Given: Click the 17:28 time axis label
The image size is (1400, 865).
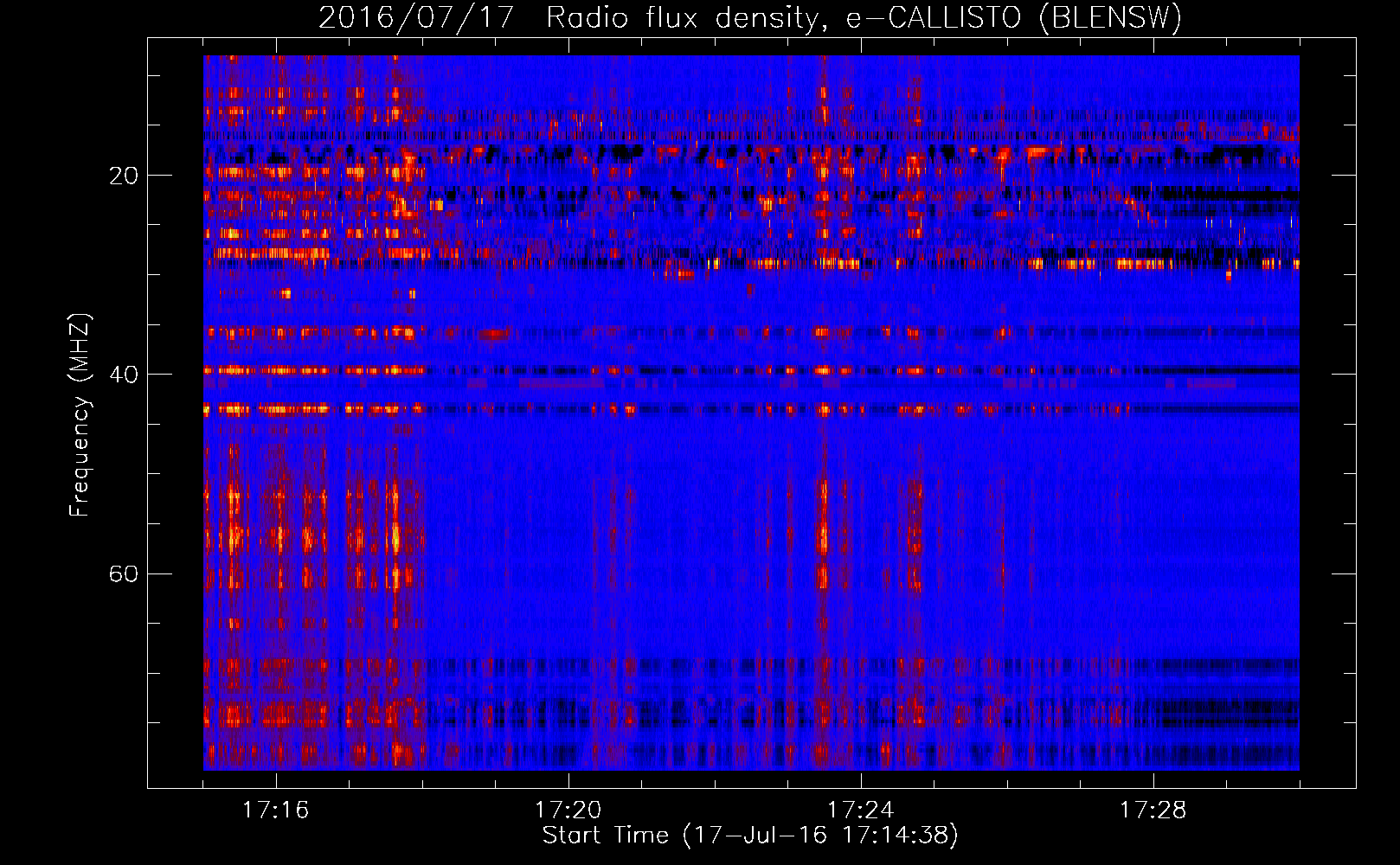Looking at the screenshot, I should click(x=1153, y=811).
